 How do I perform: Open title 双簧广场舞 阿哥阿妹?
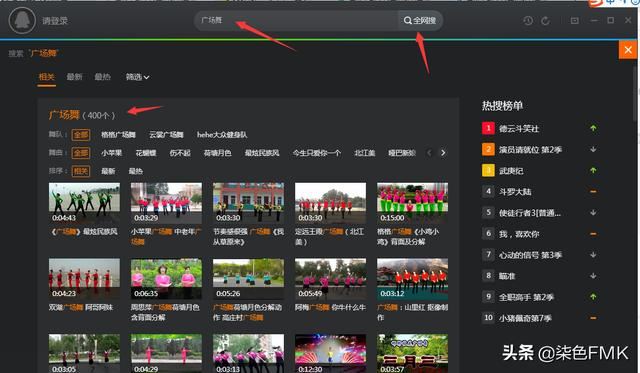click(81, 307)
